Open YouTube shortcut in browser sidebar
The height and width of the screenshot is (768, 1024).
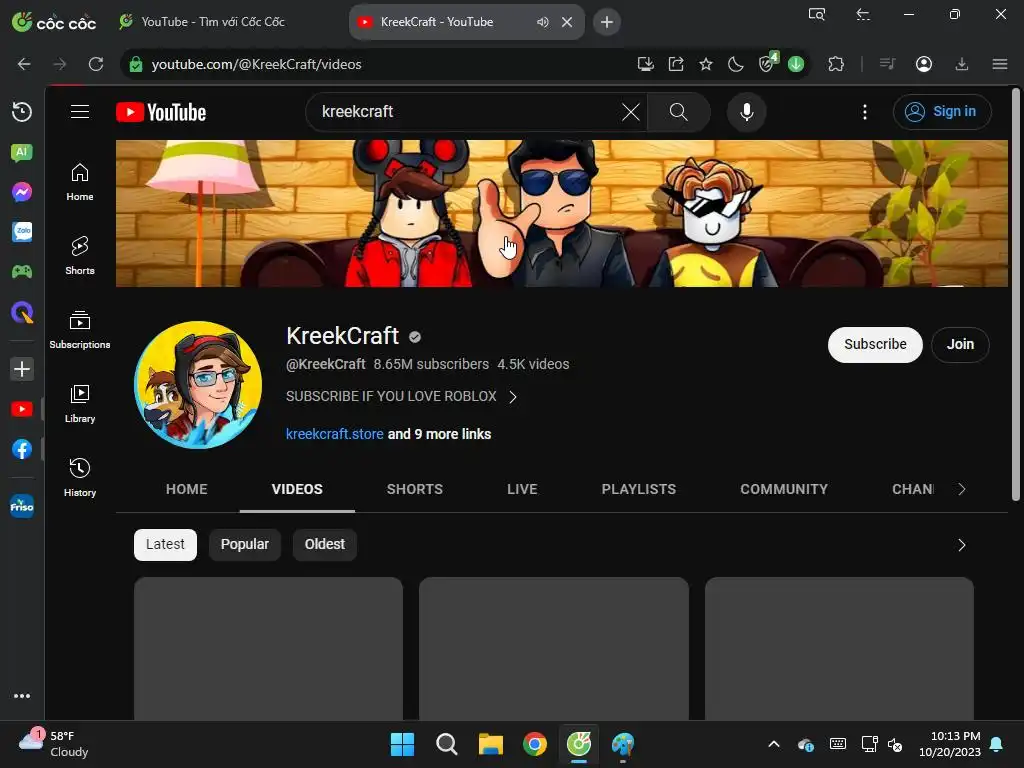22,409
